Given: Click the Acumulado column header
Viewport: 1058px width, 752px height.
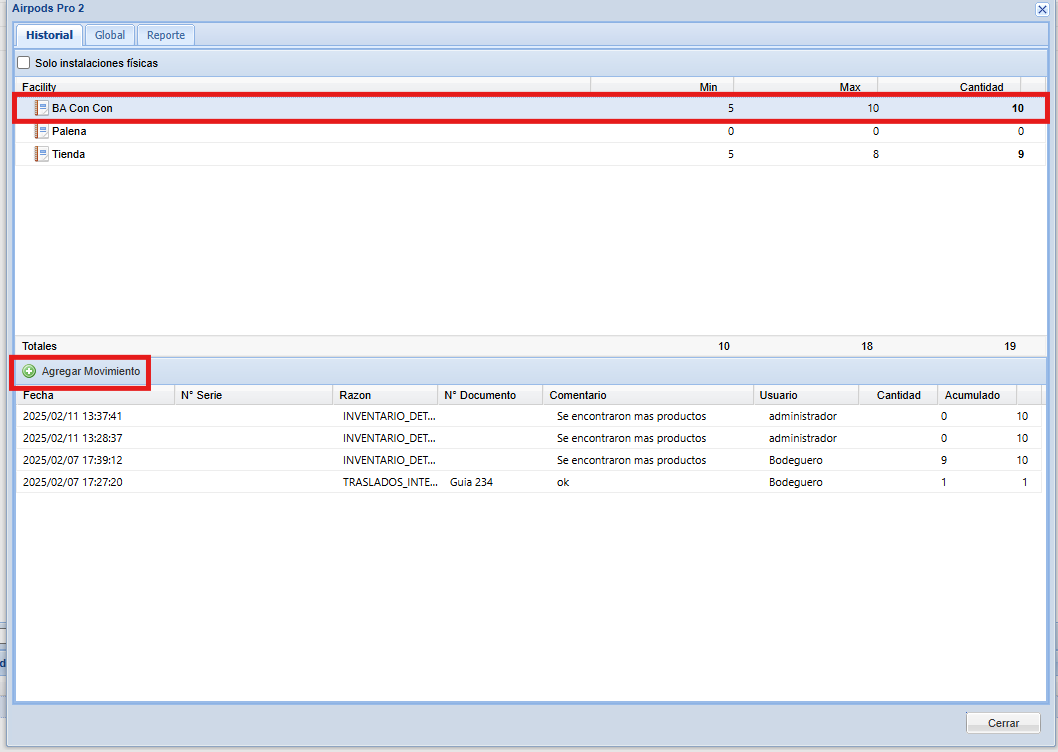Looking at the screenshot, I should click(978, 395).
